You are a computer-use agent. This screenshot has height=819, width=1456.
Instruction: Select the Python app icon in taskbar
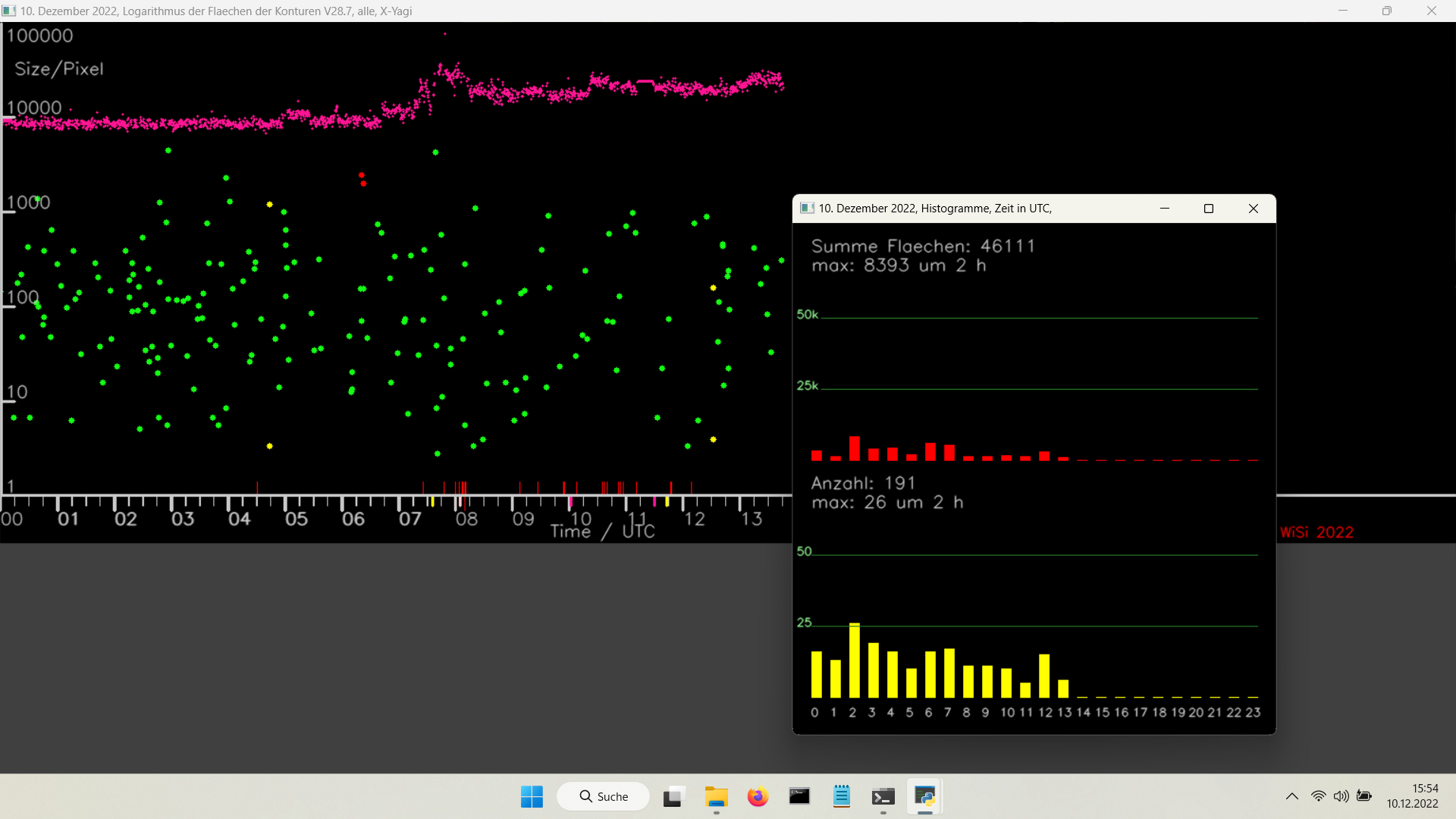[x=925, y=796]
